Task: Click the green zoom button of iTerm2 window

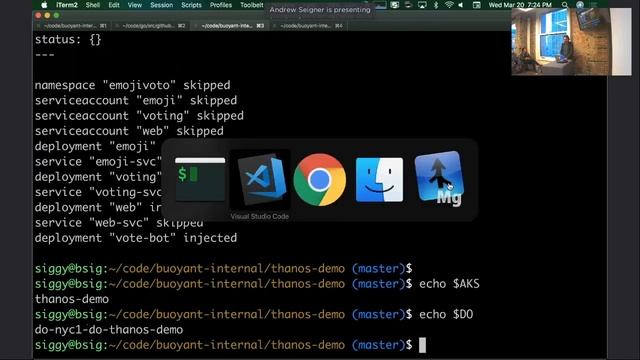Action: 56,16
